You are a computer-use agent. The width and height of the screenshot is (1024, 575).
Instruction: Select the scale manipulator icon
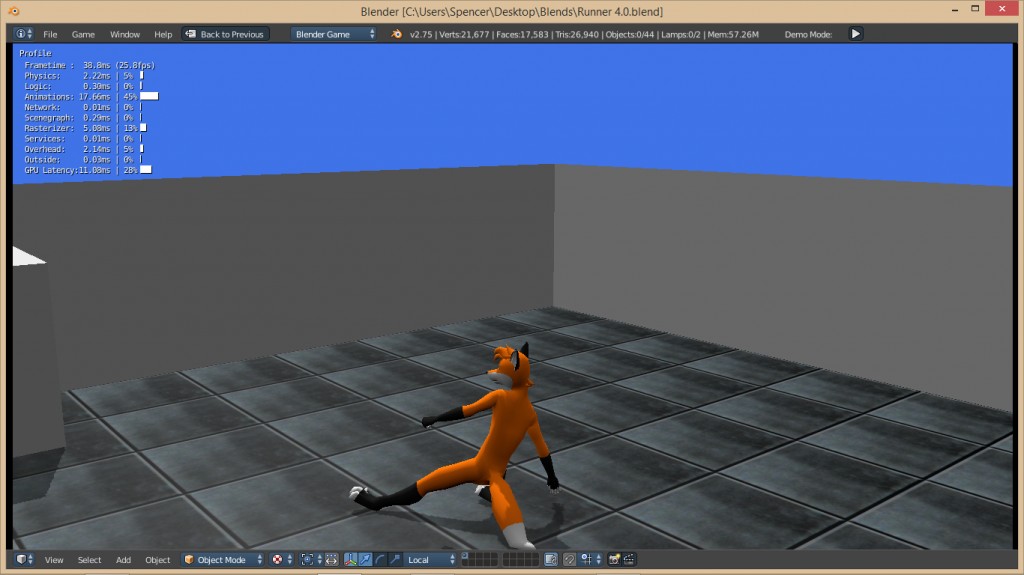point(395,559)
